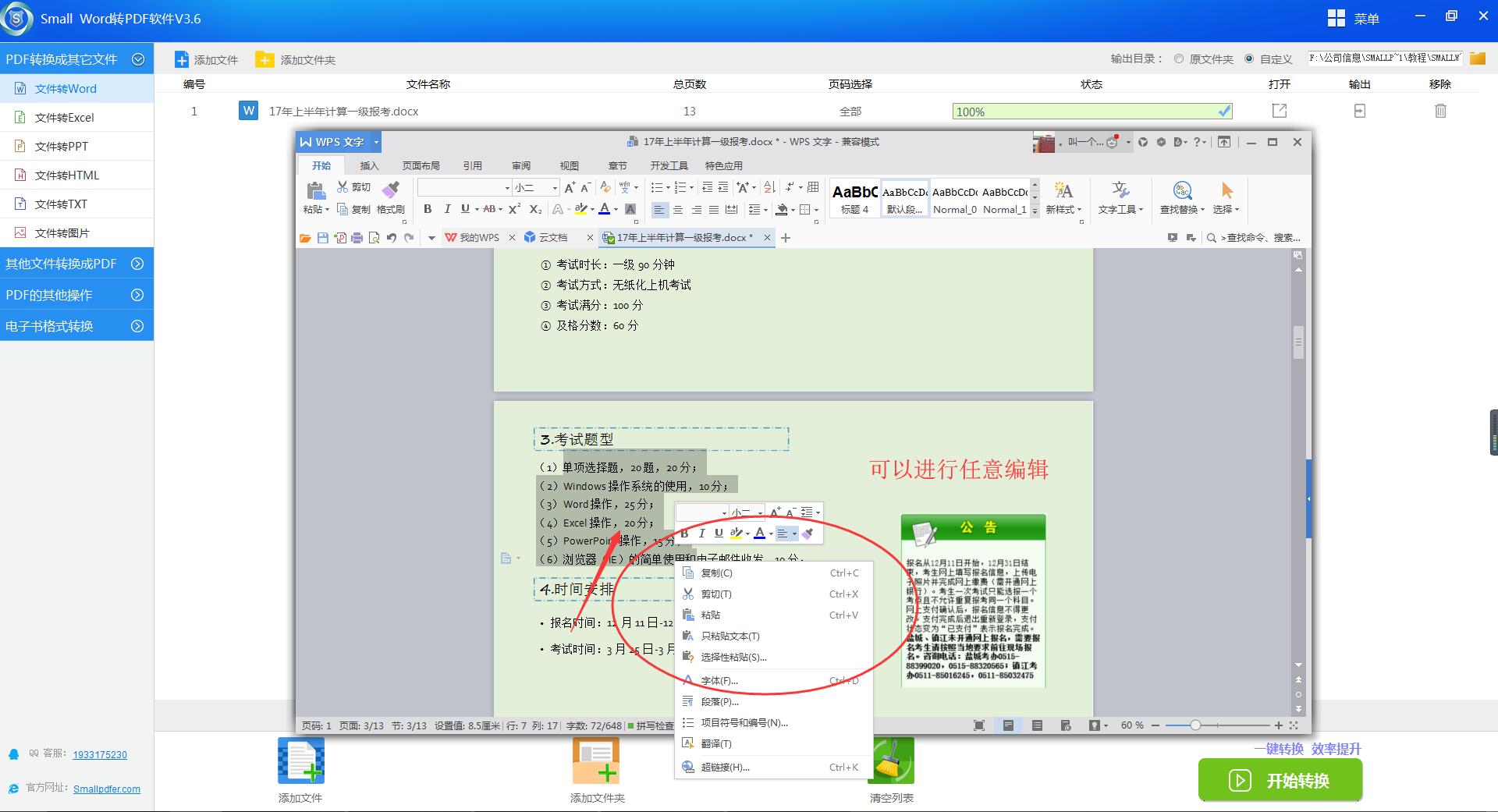
Task: Open the 粘贴 dropdown arrow
Action: click(327, 210)
